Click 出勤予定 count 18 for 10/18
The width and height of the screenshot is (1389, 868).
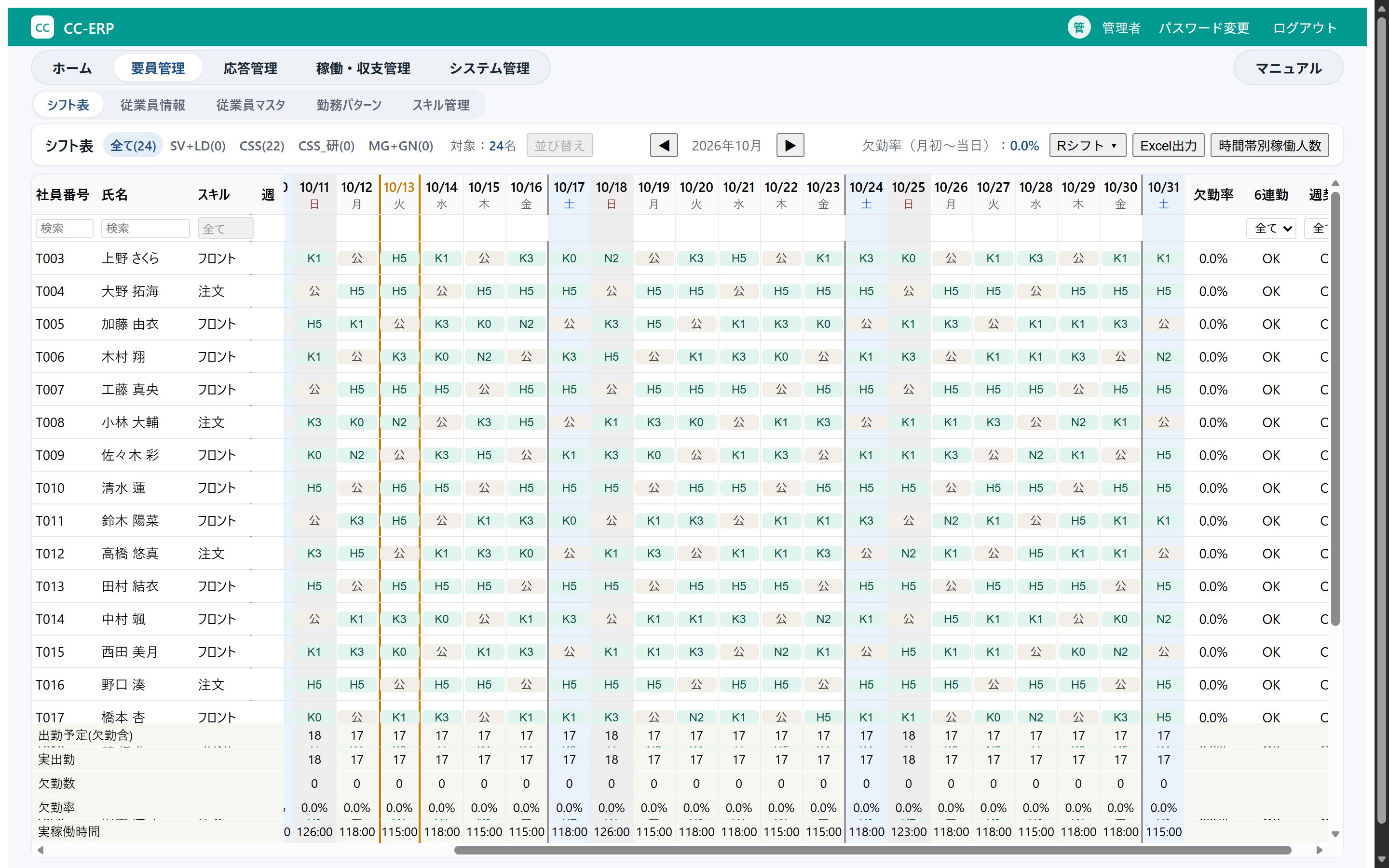(611, 735)
